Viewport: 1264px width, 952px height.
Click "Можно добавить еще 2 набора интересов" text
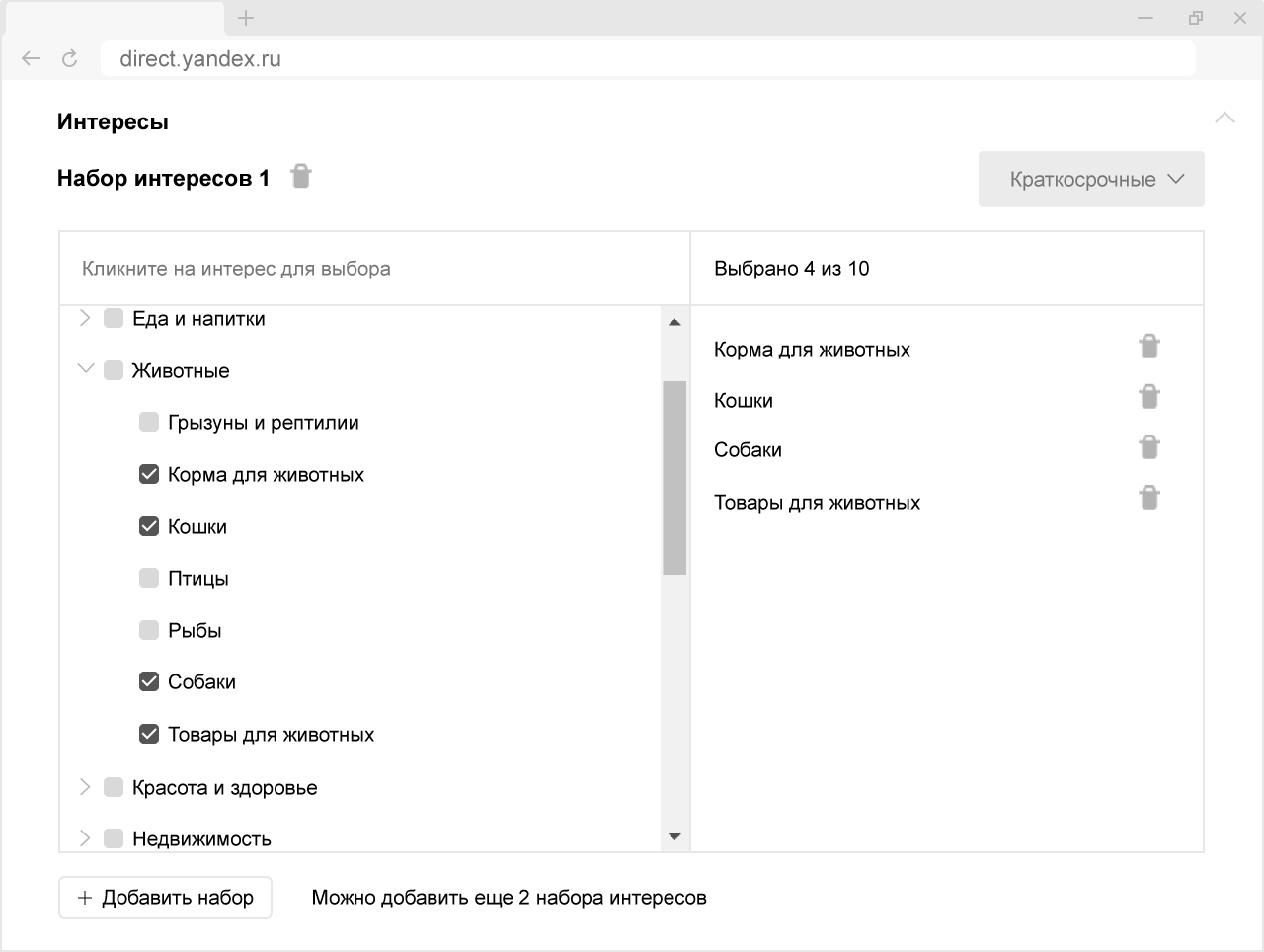point(510,898)
